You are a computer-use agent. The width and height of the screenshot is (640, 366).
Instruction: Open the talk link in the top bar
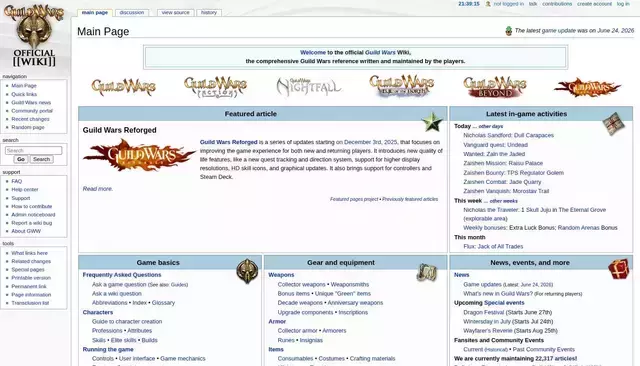(533, 4)
